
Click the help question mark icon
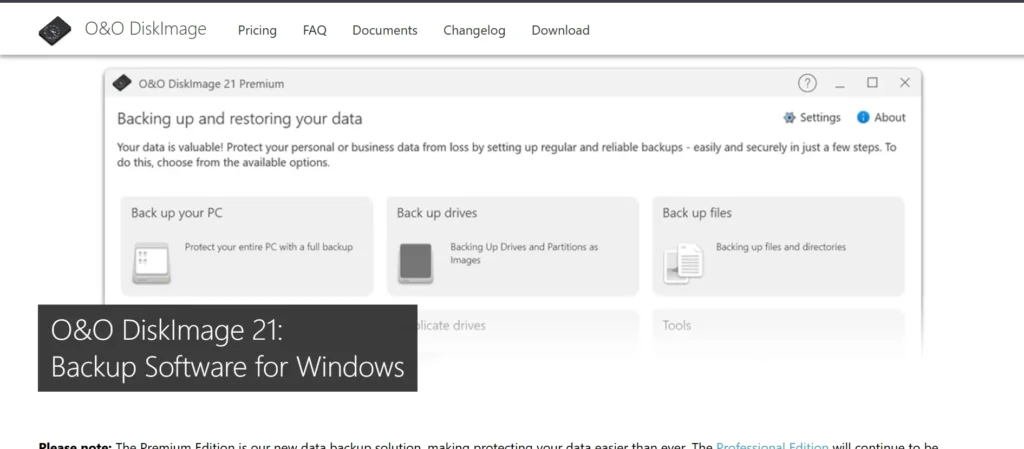click(x=807, y=83)
